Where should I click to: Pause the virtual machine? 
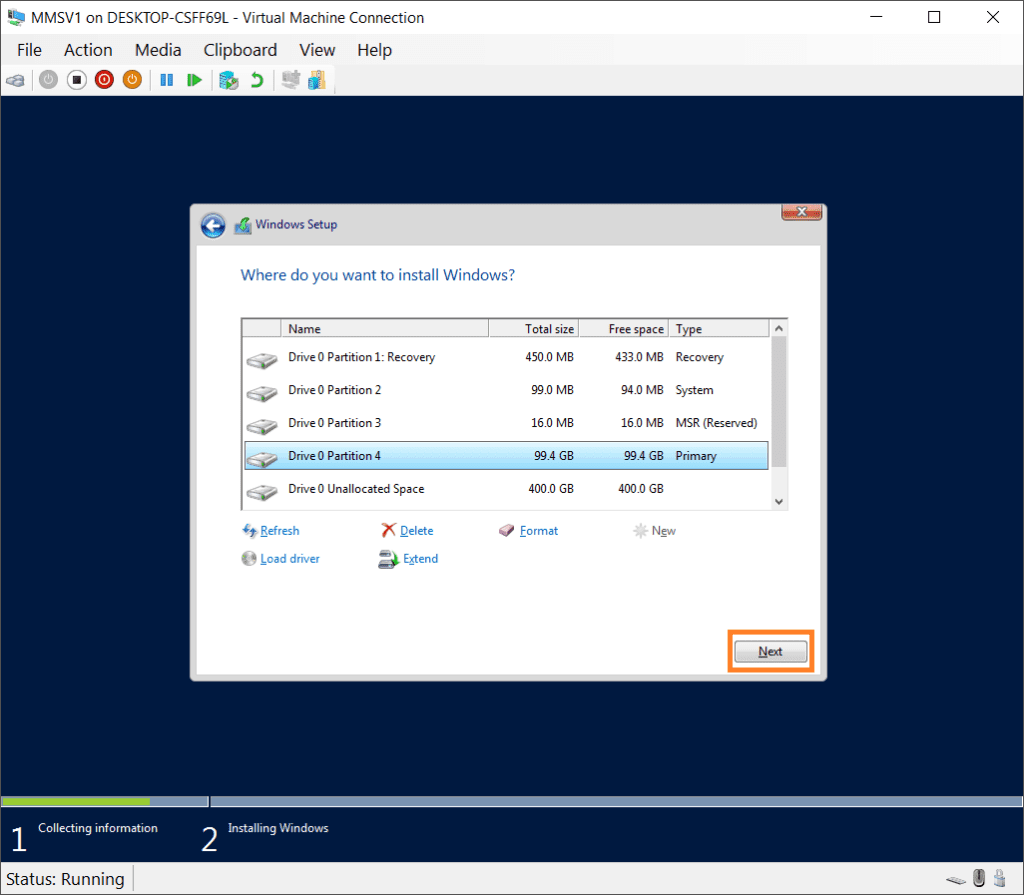[x=167, y=80]
